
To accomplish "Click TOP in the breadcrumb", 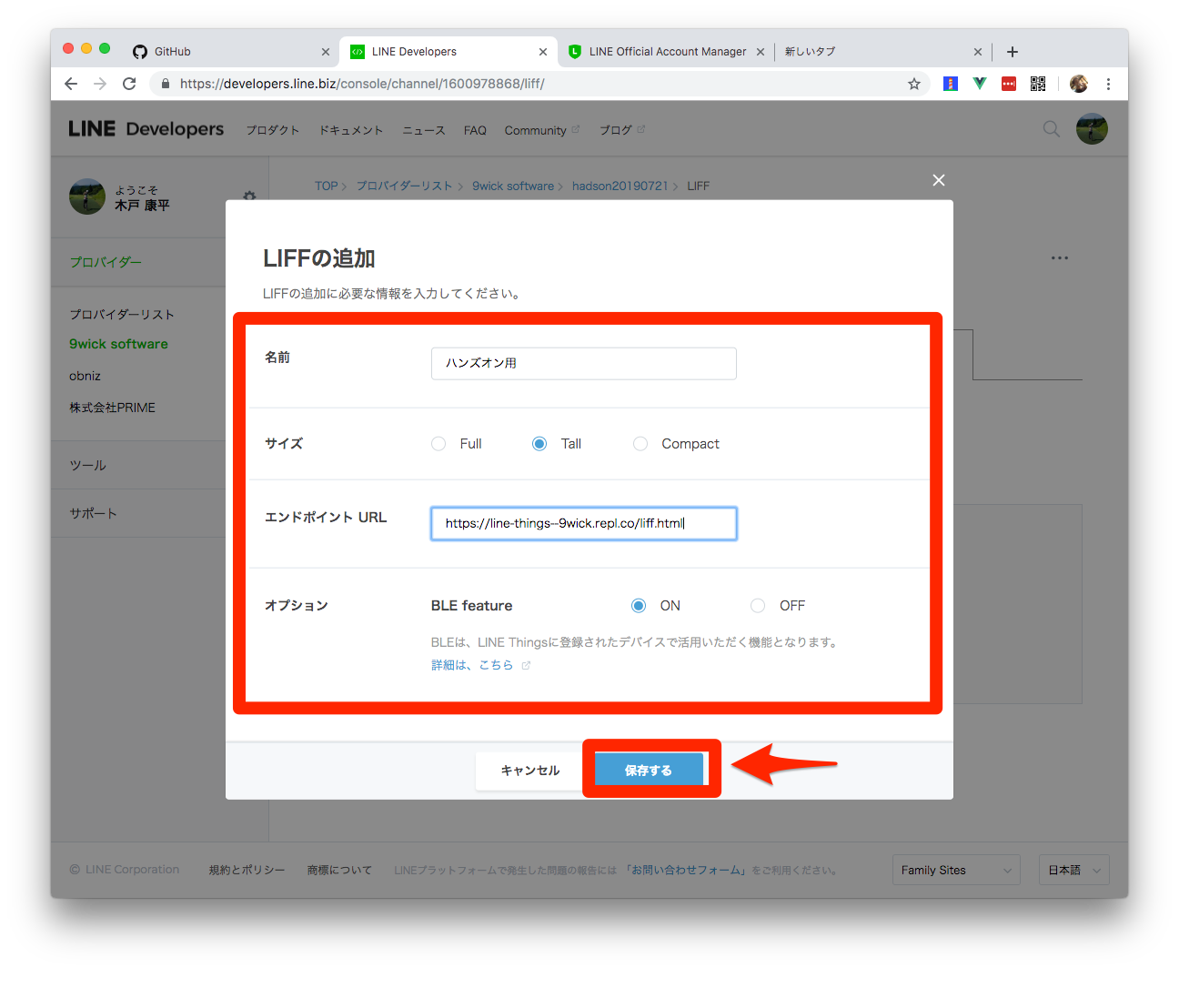I will (326, 186).
